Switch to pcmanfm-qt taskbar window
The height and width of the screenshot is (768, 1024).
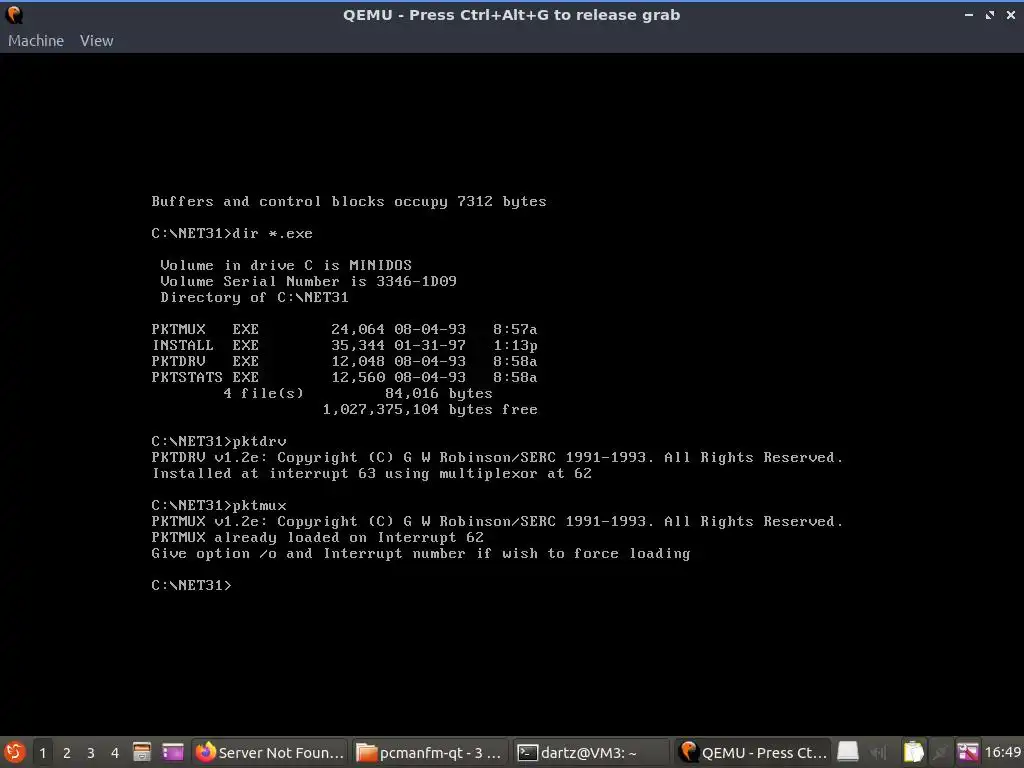click(x=430, y=752)
